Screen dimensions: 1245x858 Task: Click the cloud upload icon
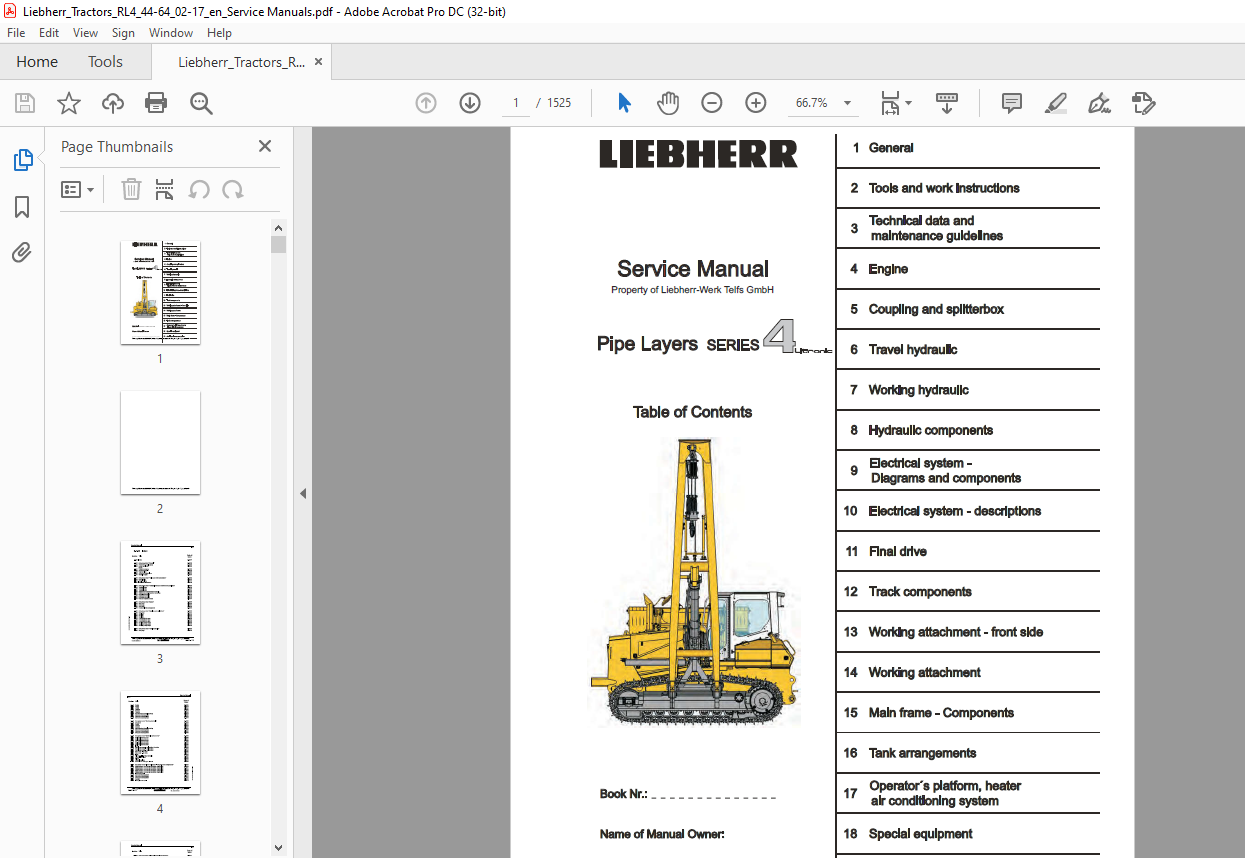click(113, 103)
